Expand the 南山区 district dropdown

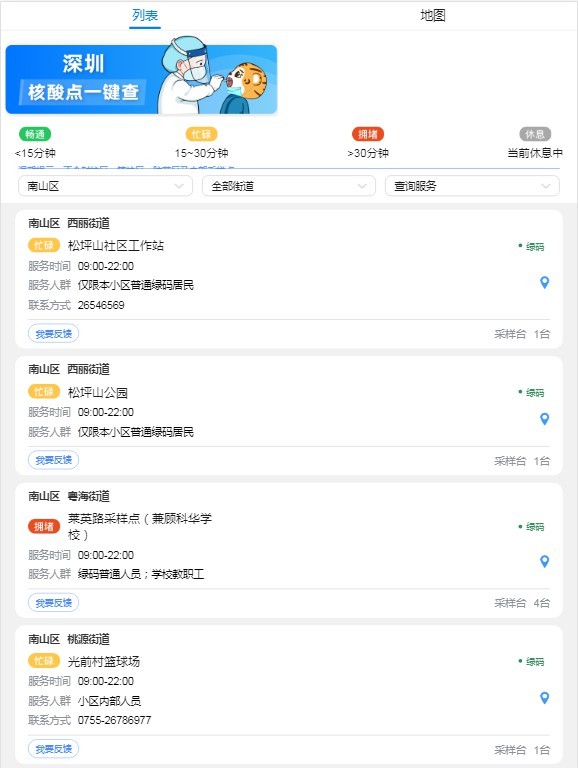point(105,186)
